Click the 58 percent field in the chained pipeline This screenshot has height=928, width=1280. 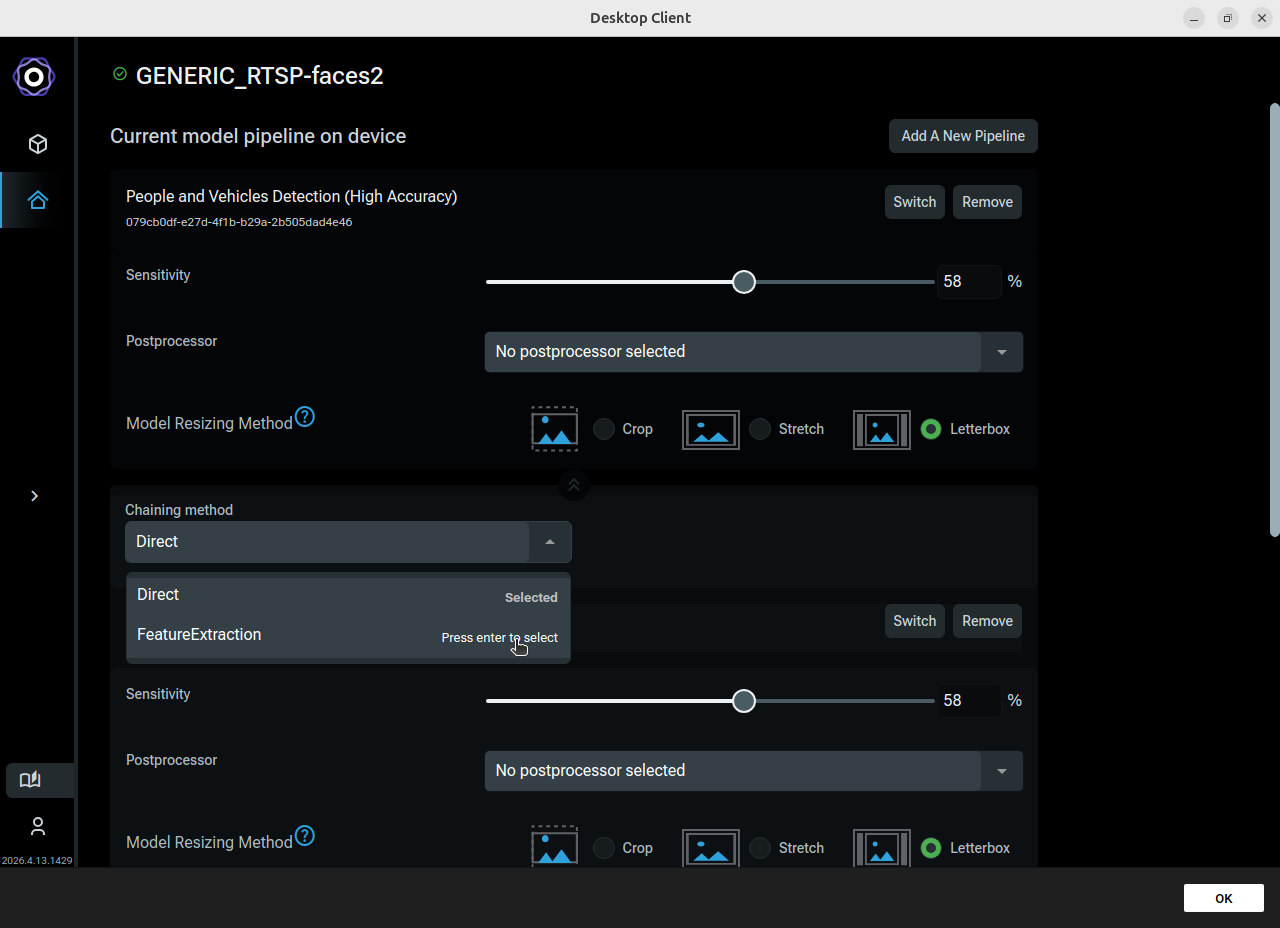tap(969, 701)
